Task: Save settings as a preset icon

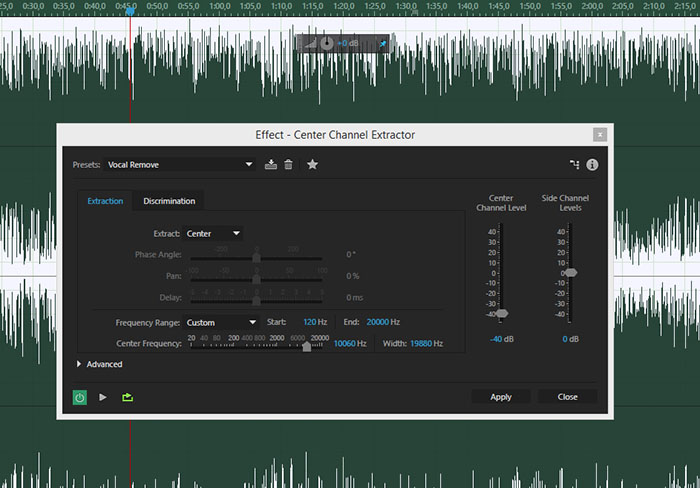Action: coord(271,164)
